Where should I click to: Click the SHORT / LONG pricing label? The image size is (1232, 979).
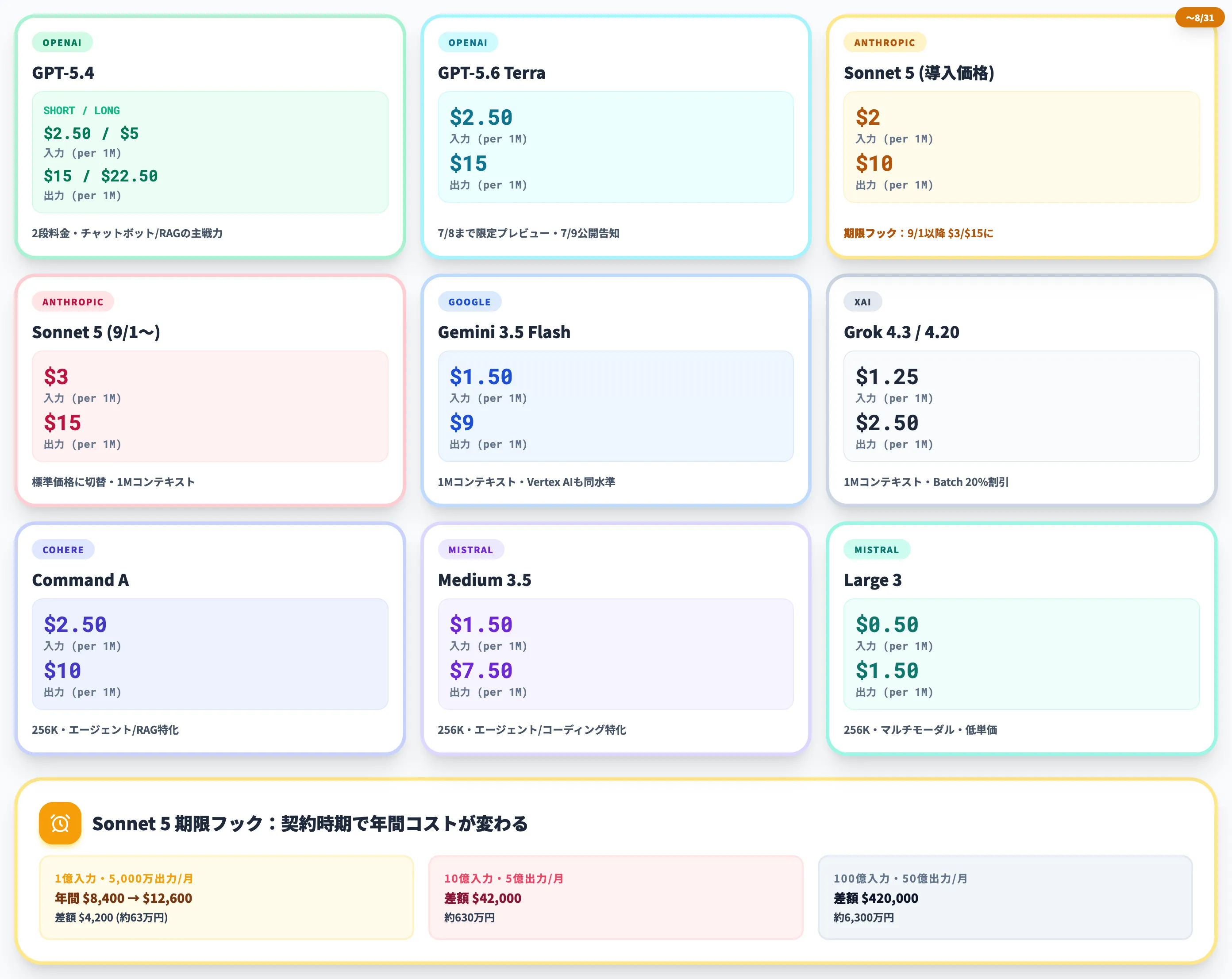pos(82,110)
